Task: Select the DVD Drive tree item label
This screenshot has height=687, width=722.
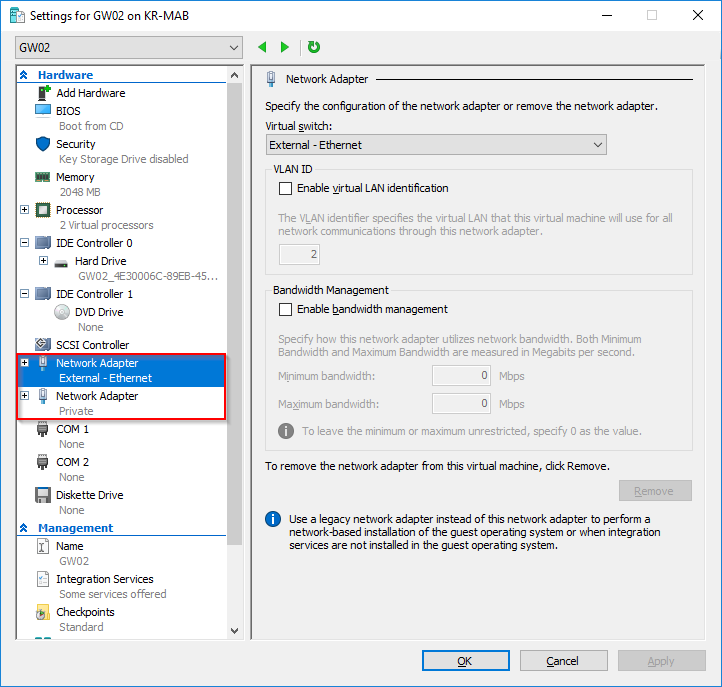Action: 99,312
